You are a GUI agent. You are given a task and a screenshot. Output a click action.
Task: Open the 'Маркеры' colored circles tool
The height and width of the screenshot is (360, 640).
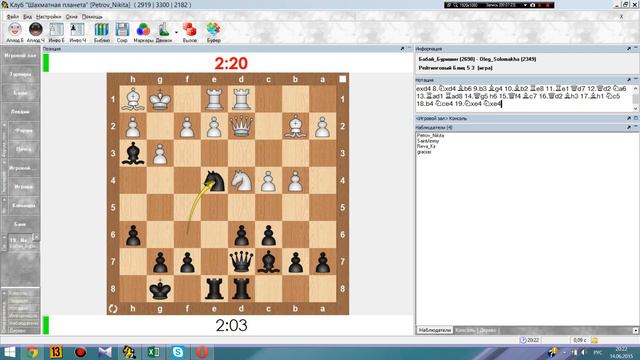[x=143, y=30]
